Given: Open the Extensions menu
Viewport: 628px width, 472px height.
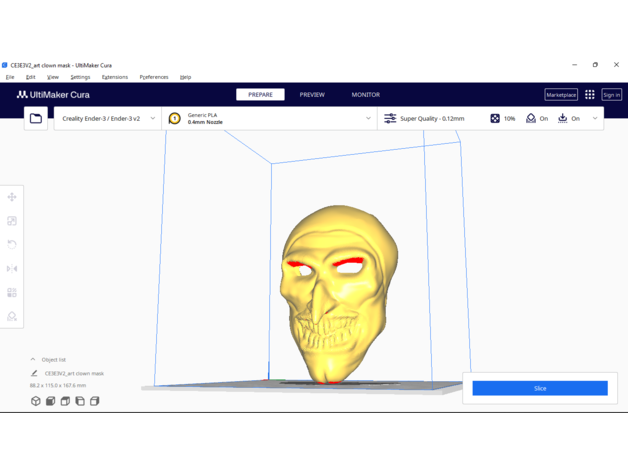Looking at the screenshot, I should coord(114,77).
